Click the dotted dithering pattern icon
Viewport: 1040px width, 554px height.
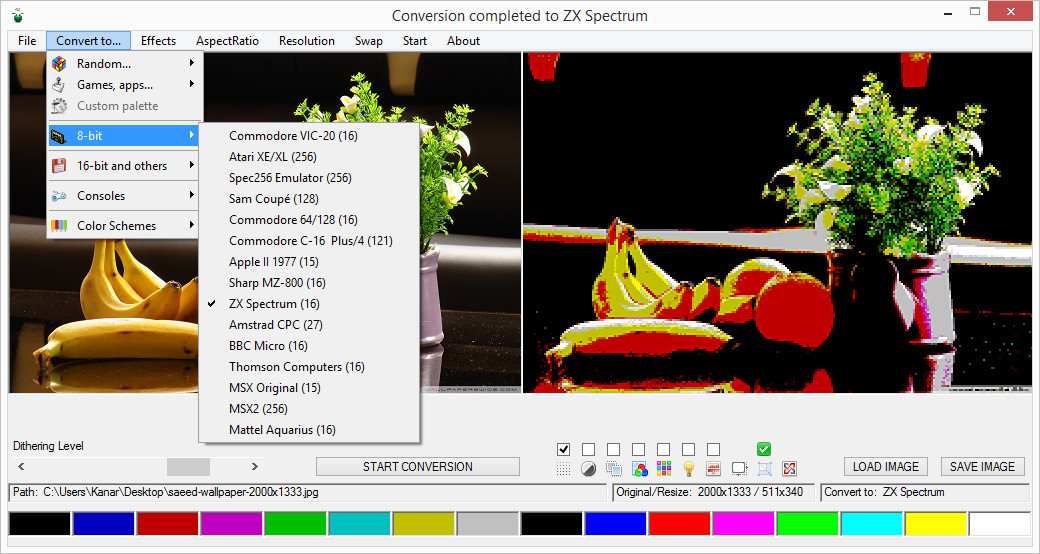coord(563,469)
